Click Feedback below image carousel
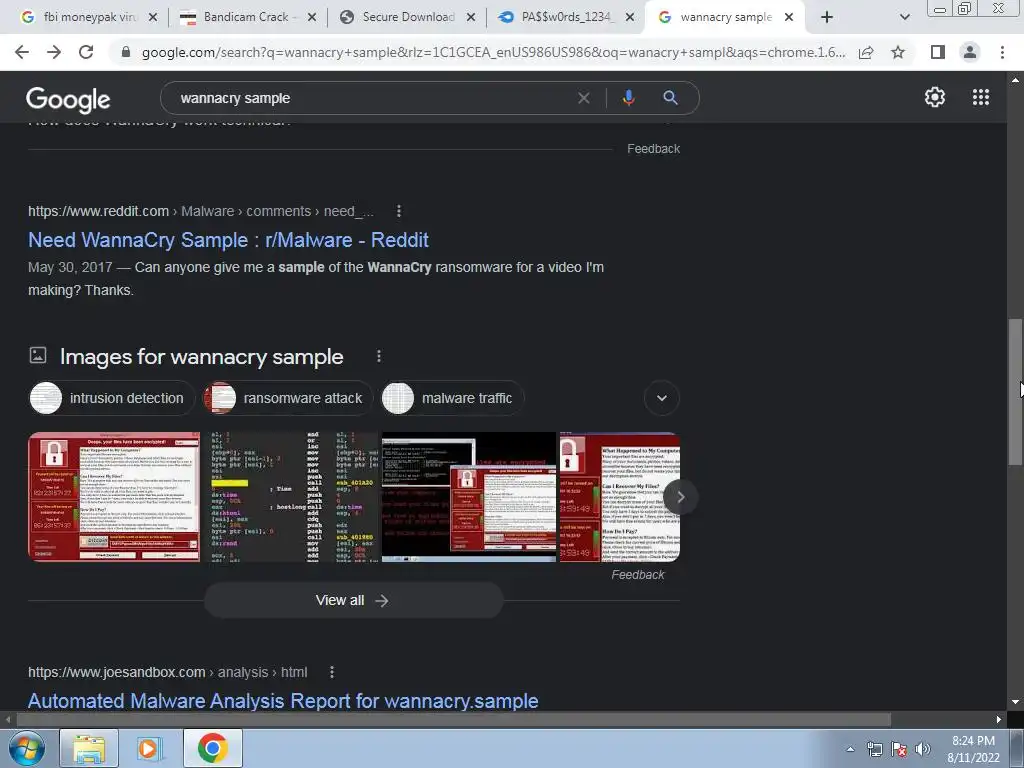The height and width of the screenshot is (768, 1024). [x=637, y=575]
